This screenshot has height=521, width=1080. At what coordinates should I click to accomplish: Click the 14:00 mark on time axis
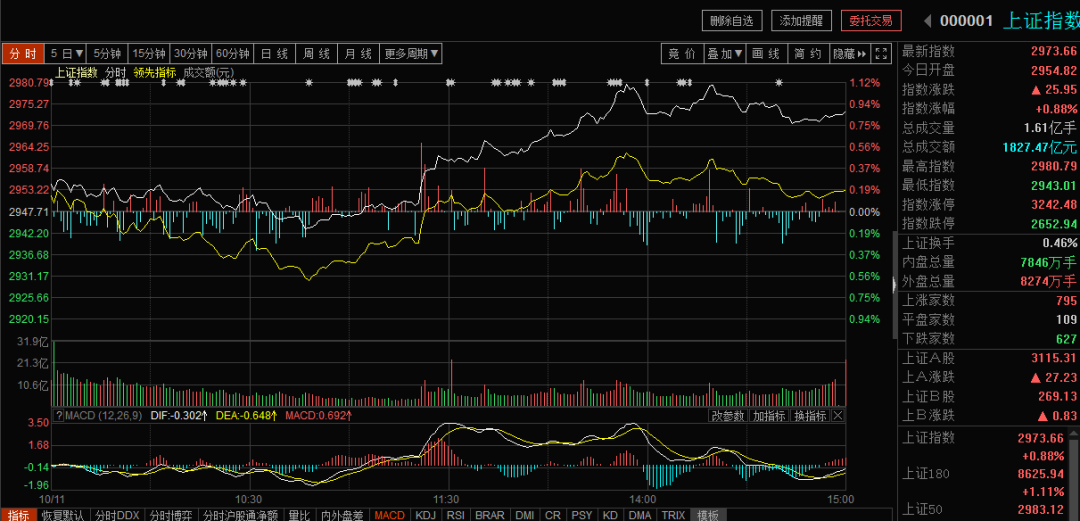(643, 499)
